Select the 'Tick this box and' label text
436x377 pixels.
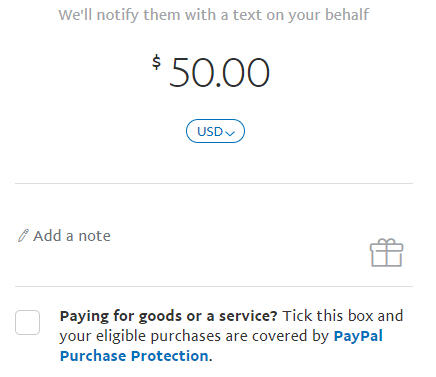pos(343,316)
